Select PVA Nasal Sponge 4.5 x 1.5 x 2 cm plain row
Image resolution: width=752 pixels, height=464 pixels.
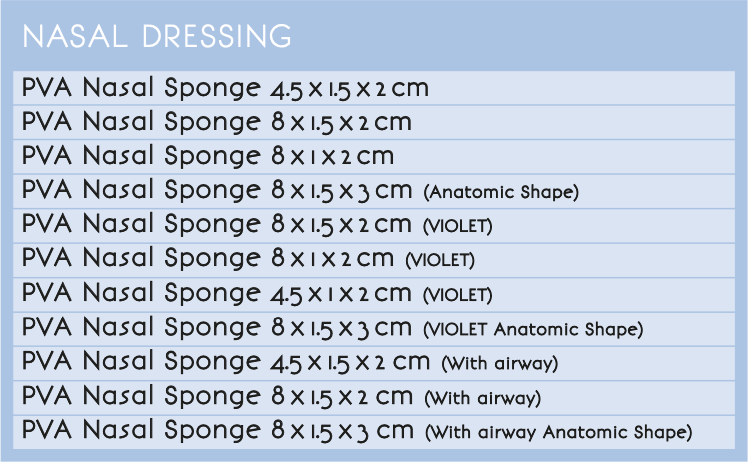click(x=225, y=88)
